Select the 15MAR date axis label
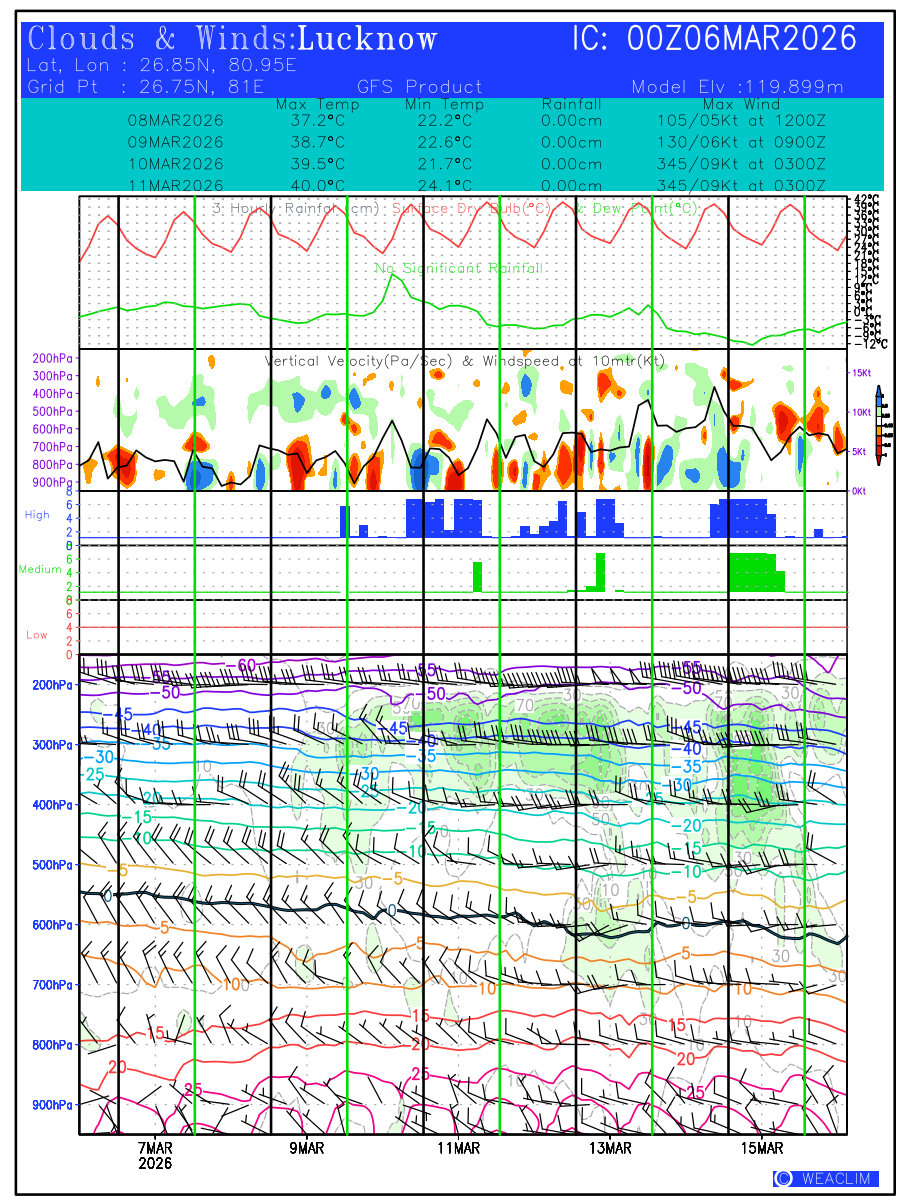The height and width of the screenshot is (1200, 900). point(763,1149)
